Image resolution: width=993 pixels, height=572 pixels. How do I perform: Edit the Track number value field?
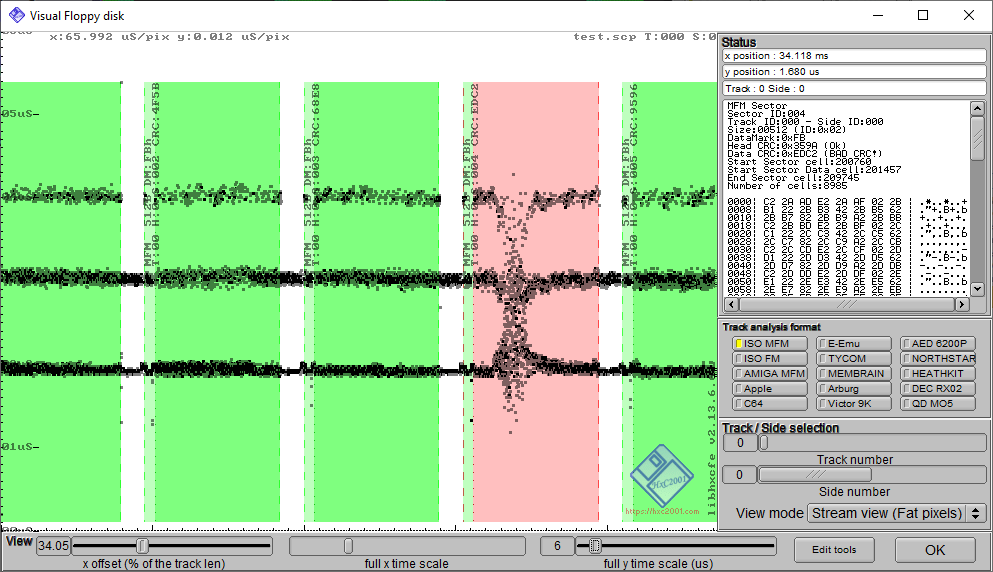[x=740, y=443]
